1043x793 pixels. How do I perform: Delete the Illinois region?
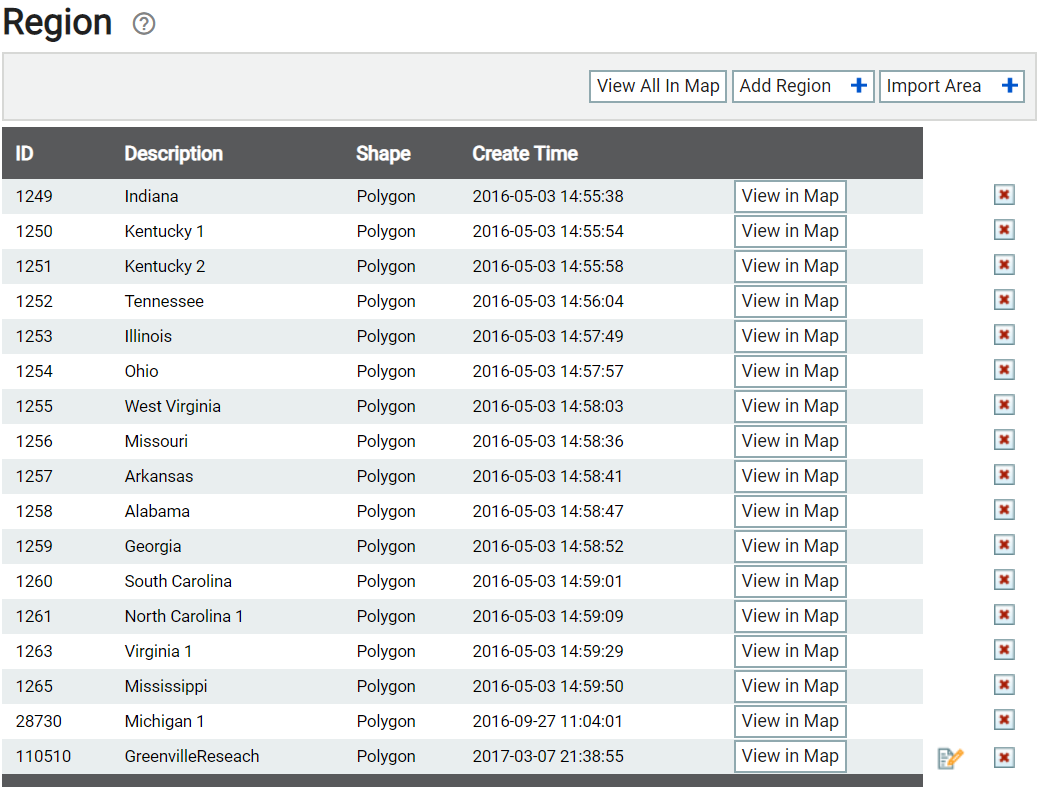[1004, 335]
